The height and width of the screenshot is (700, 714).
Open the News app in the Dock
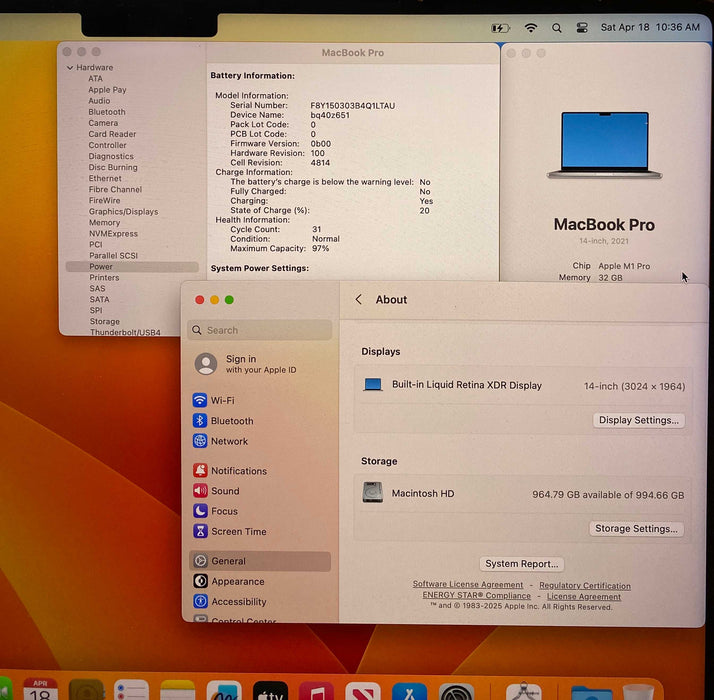[363, 691]
